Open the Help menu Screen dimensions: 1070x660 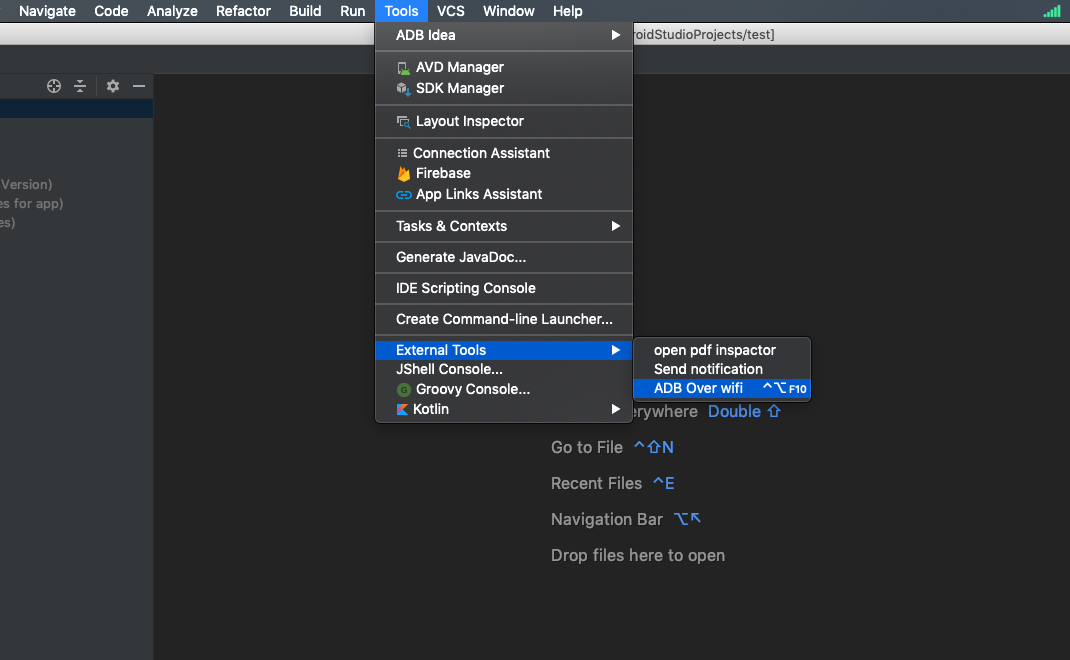[567, 11]
